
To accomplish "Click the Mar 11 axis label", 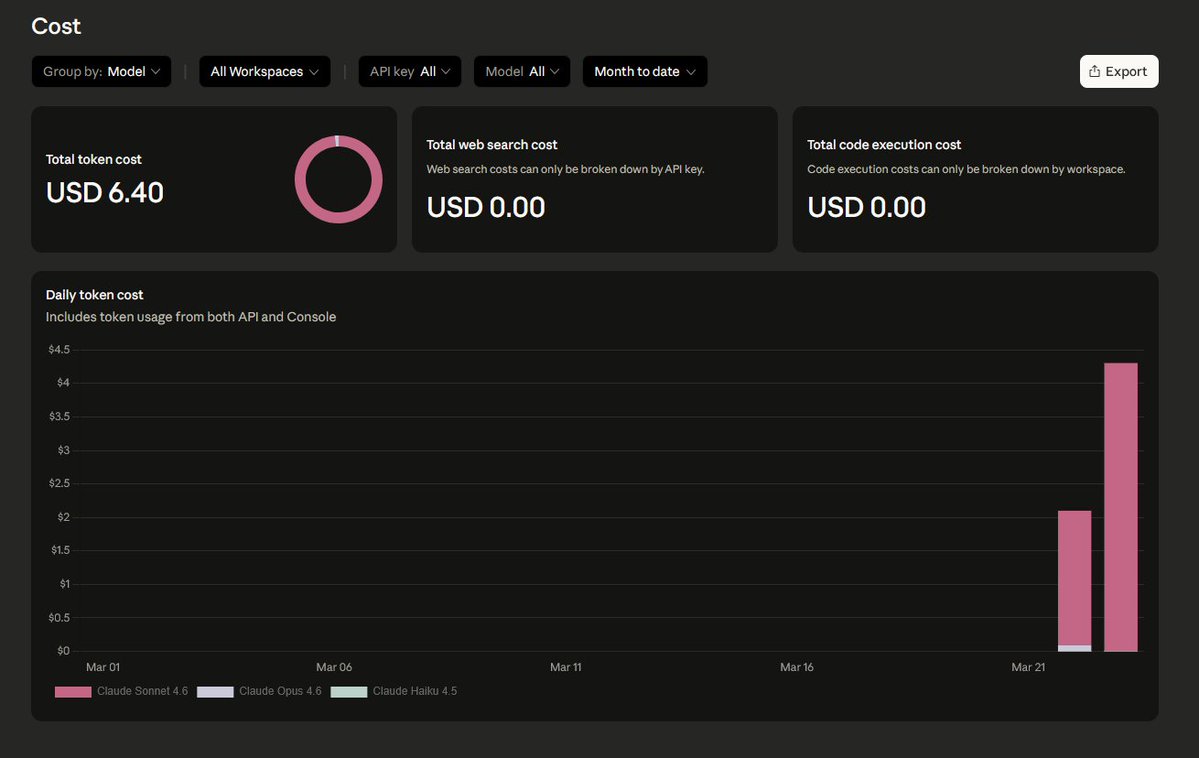I will (x=565, y=667).
